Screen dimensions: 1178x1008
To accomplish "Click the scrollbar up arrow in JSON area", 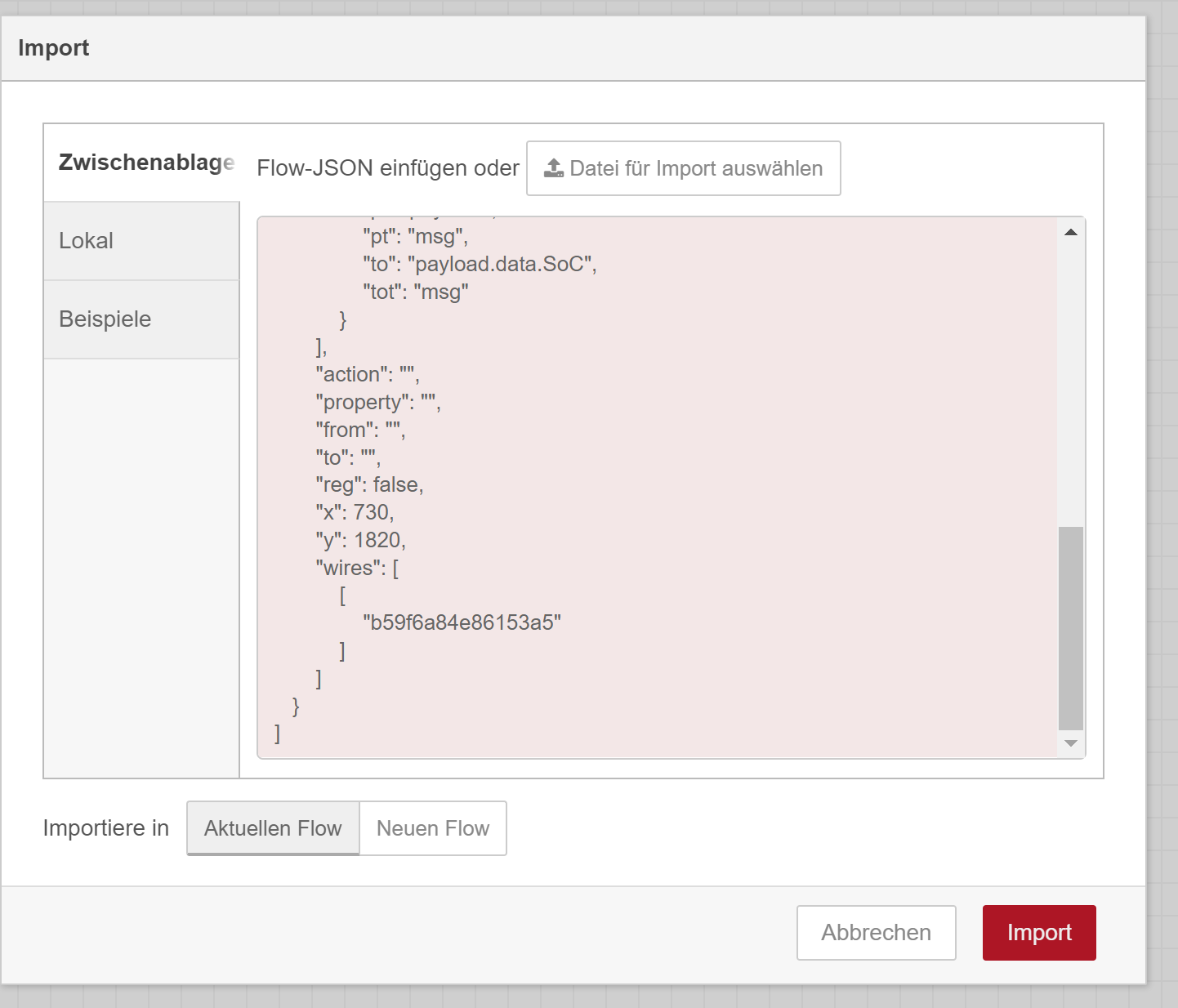I will (1071, 233).
